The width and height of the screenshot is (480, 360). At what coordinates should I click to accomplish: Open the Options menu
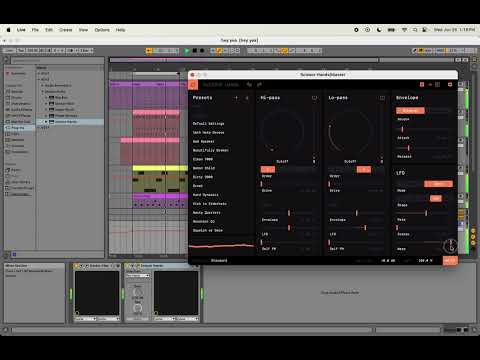point(102,30)
